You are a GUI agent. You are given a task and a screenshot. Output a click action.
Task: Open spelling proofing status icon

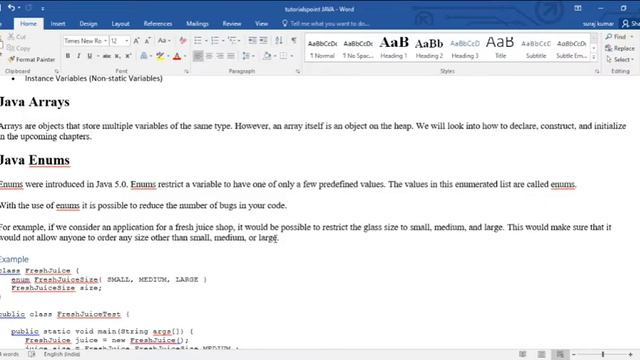[x=31, y=354]
